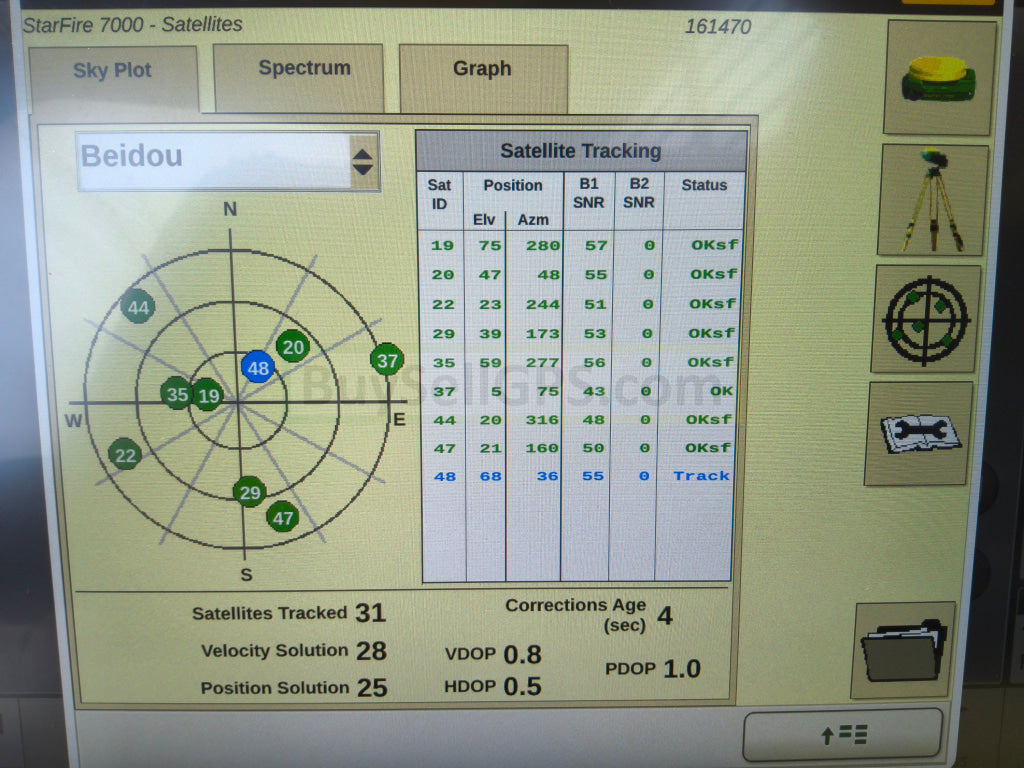Viewport: 1024px width, 768px height.
Task: Click azimuth value 280 for satellite 19
Action: point(543,246)
